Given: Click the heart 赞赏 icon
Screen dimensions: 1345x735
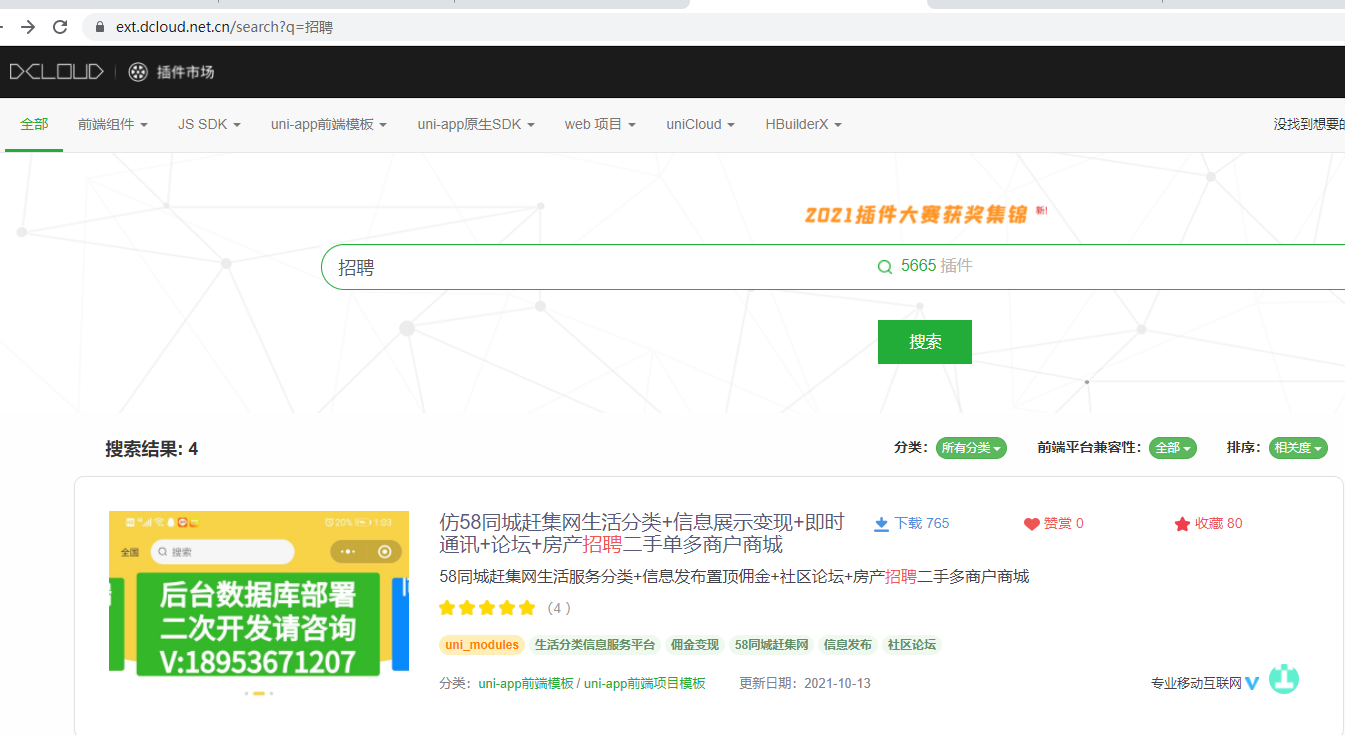Looking at the screenshot, I should click(1032, 524).
